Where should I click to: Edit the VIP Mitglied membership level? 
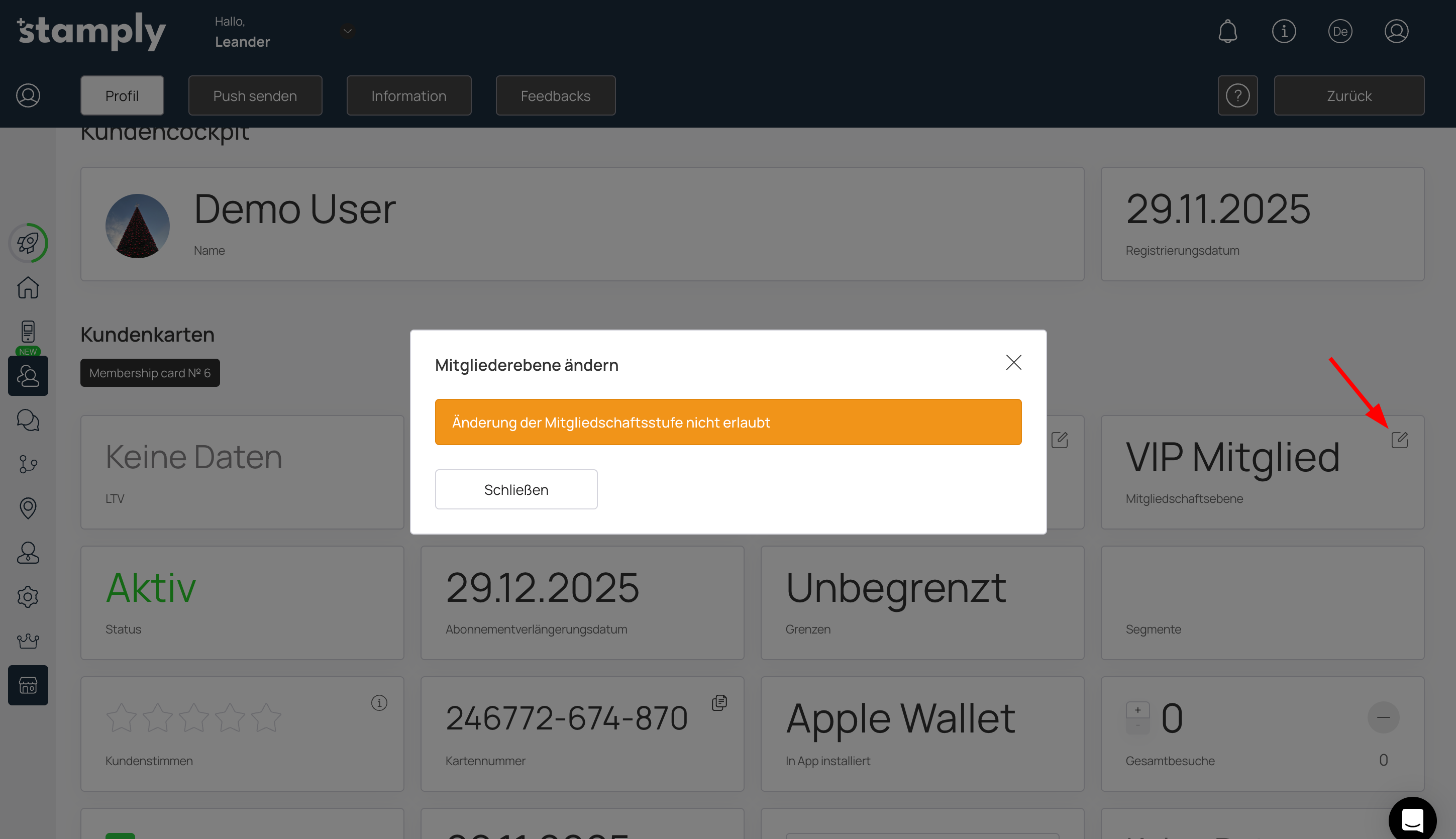1399,440
